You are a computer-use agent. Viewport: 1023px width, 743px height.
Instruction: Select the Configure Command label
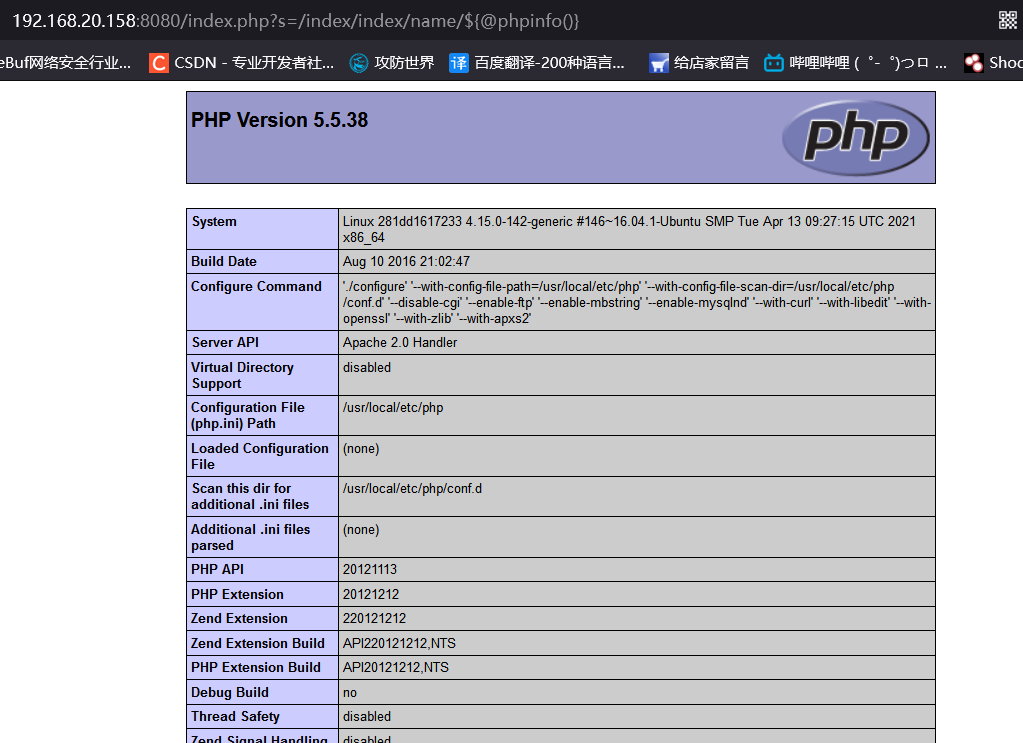(256, 286)
